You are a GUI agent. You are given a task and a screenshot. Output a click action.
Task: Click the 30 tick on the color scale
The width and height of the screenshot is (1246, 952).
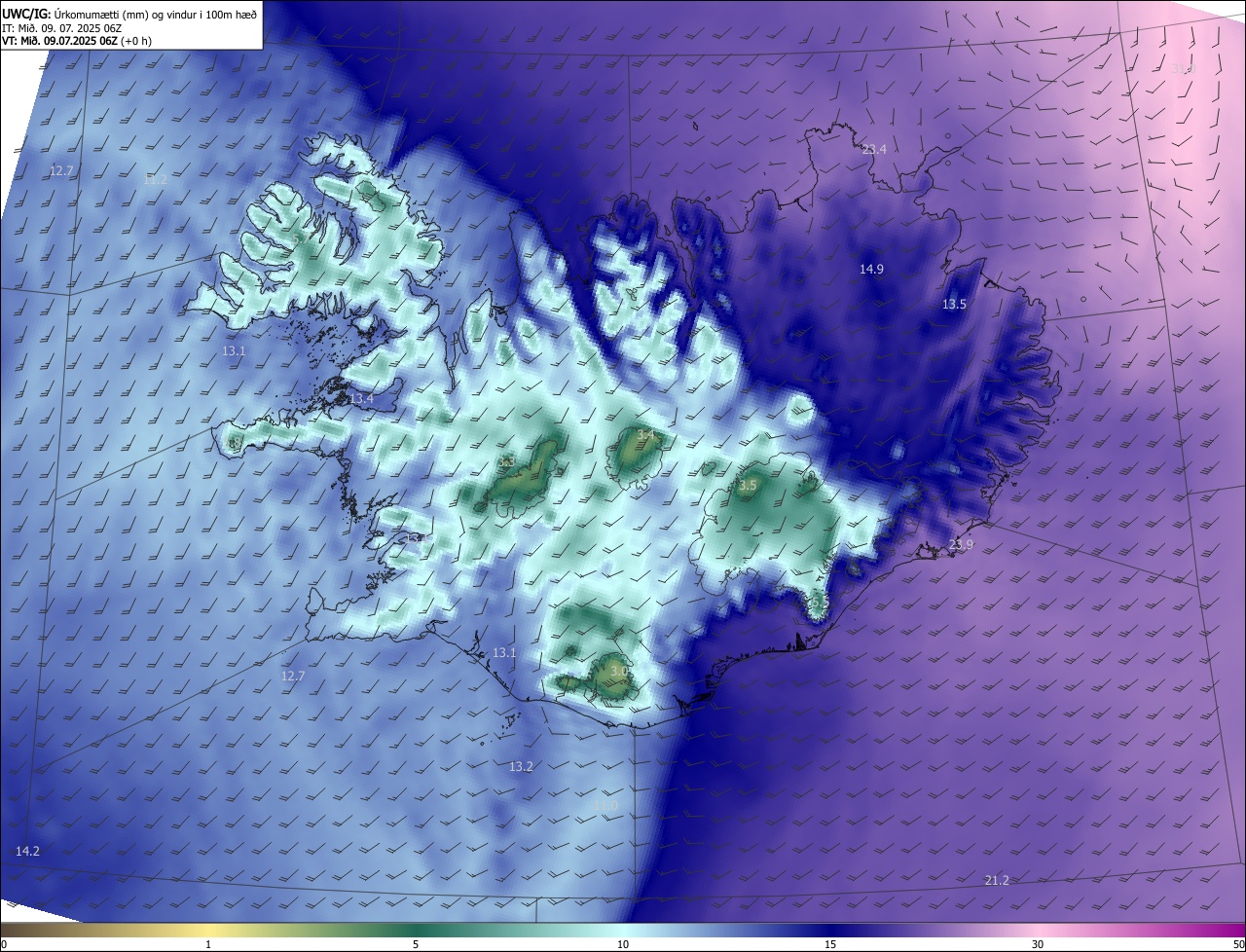pos(1038,945)
